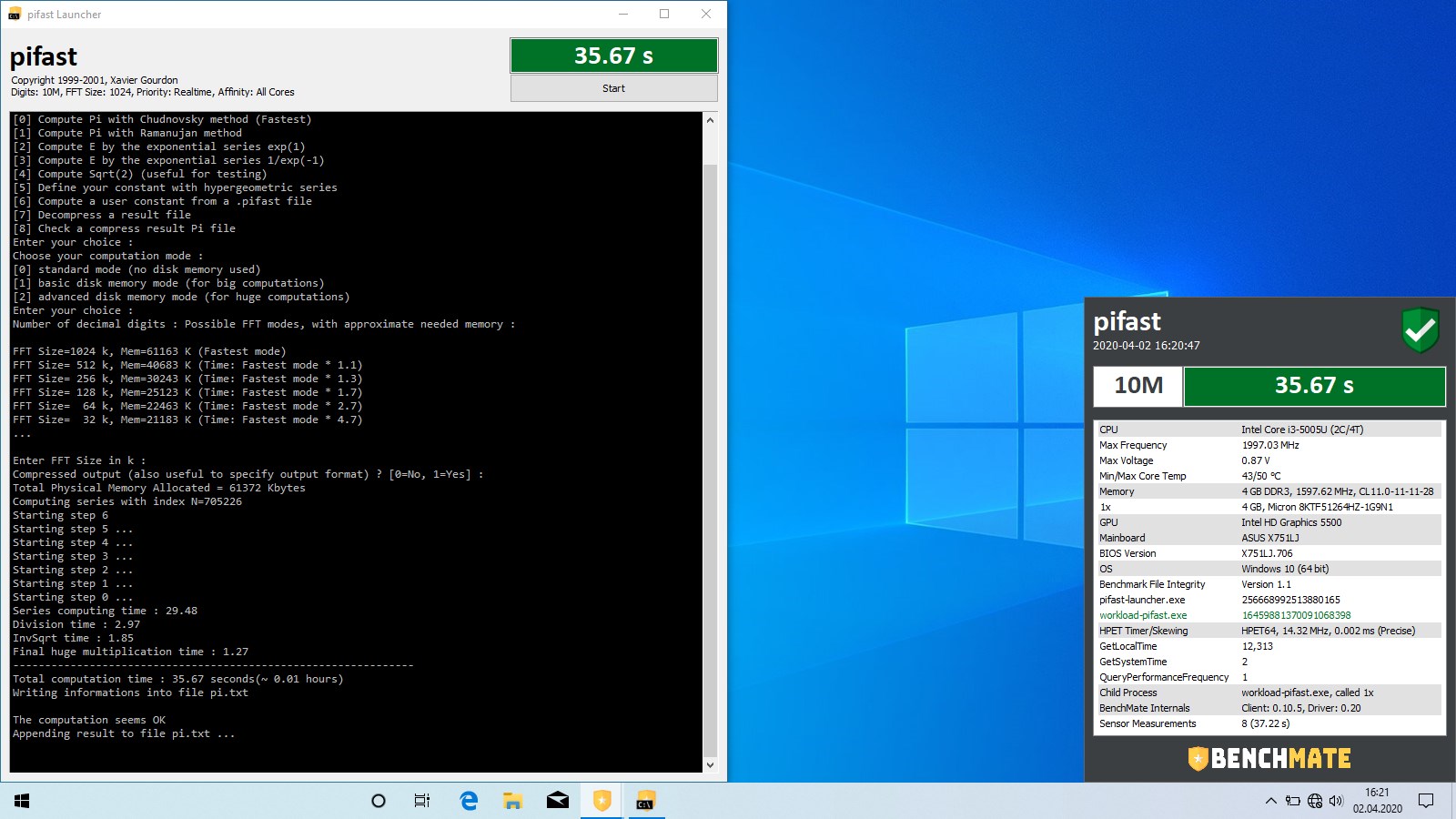The height and width of the screenshot is (819, 1456).
Task: Click the BIOS Version value X751LJ.706
Action: pyautogui.click(x=1267, y=553)
